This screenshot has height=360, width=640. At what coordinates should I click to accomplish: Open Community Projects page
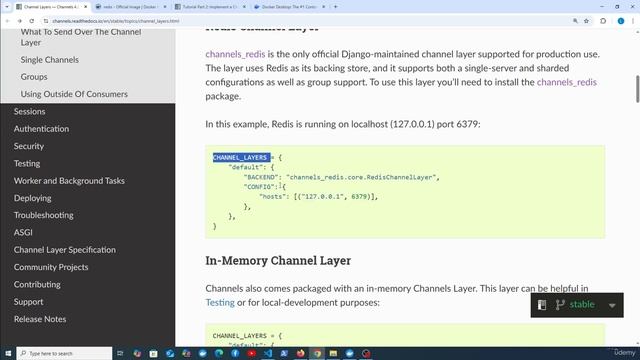click(51, 267)
